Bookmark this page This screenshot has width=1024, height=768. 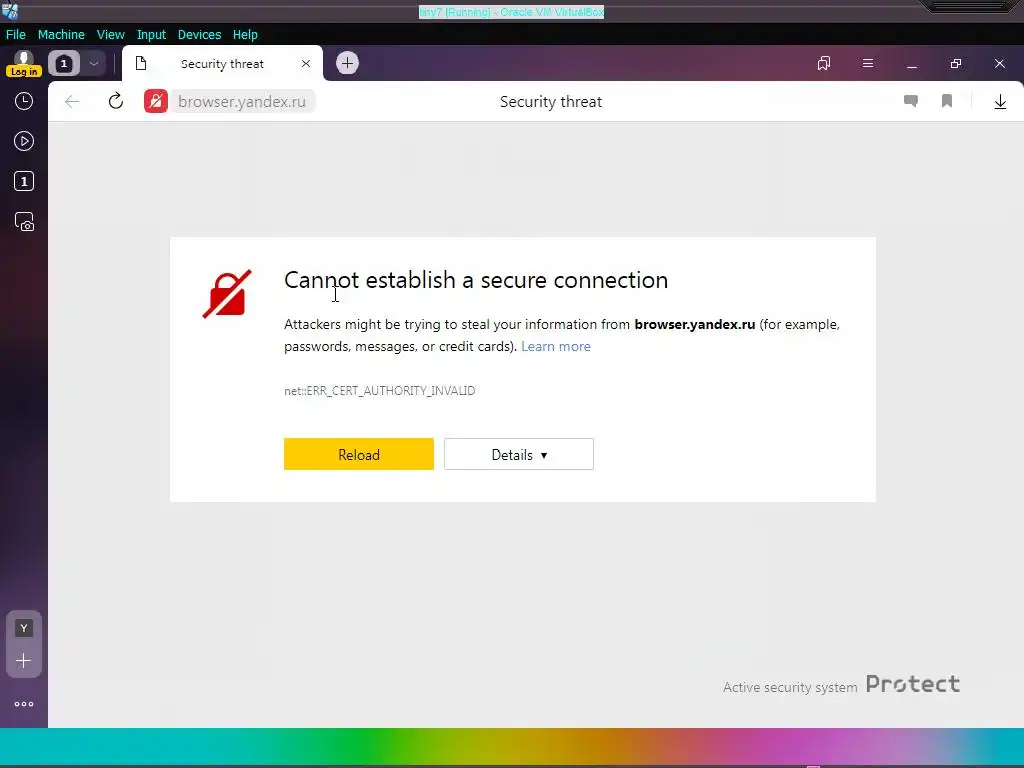[x=947, y=101]
